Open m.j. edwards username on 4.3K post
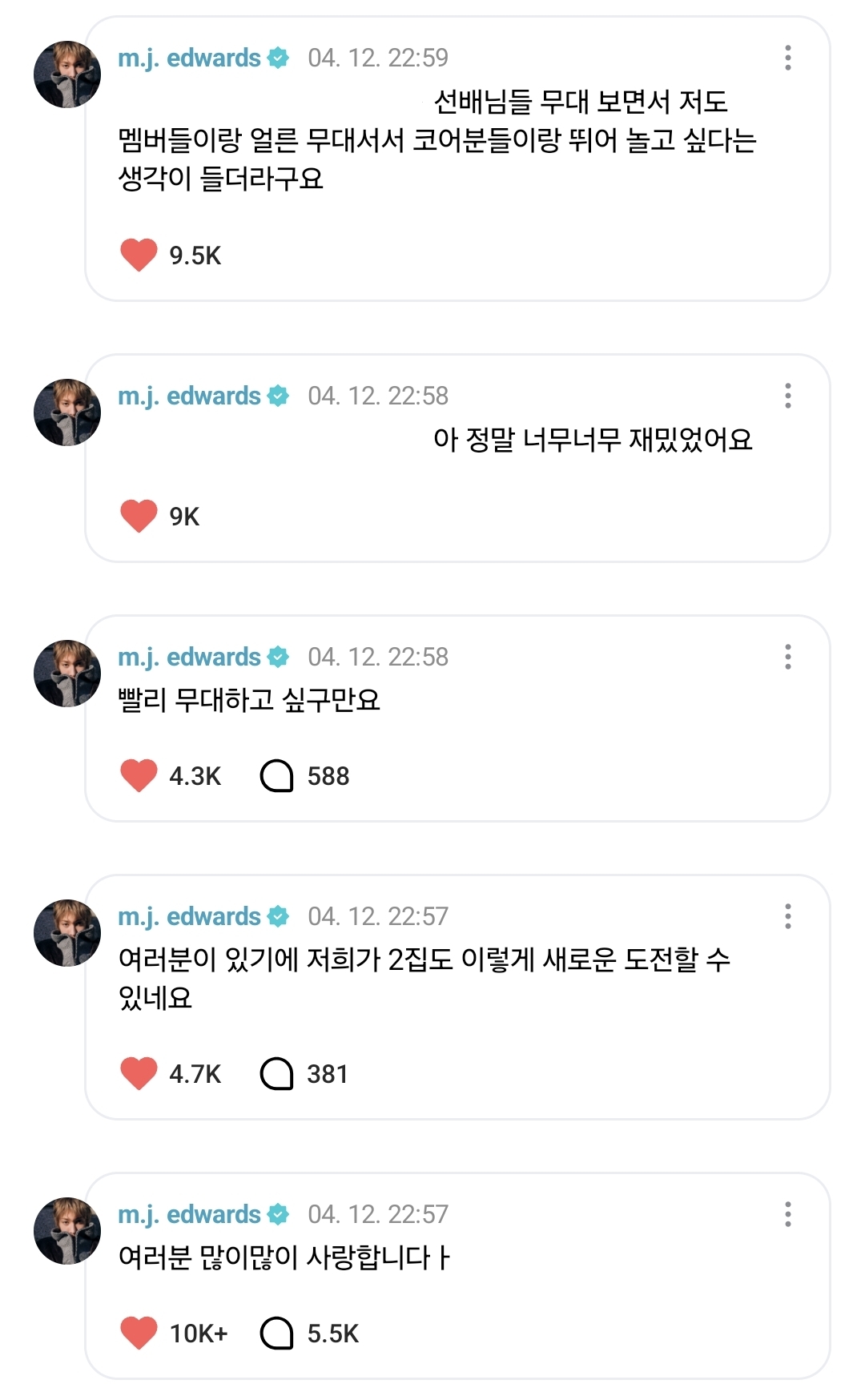The width and height of the screenshot is (865, 1400). [189, 657]
